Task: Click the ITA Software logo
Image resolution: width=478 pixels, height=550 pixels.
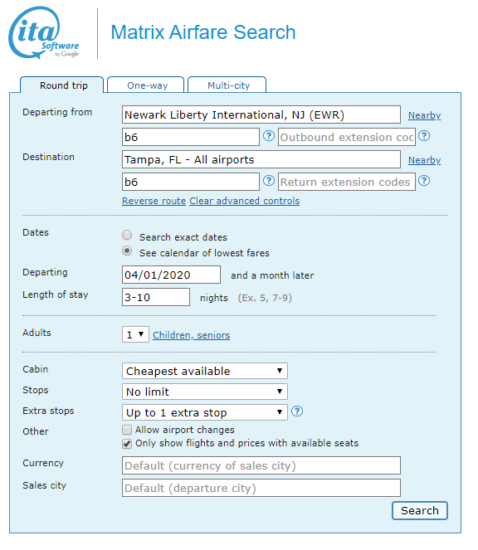Action: coord(44,32)
